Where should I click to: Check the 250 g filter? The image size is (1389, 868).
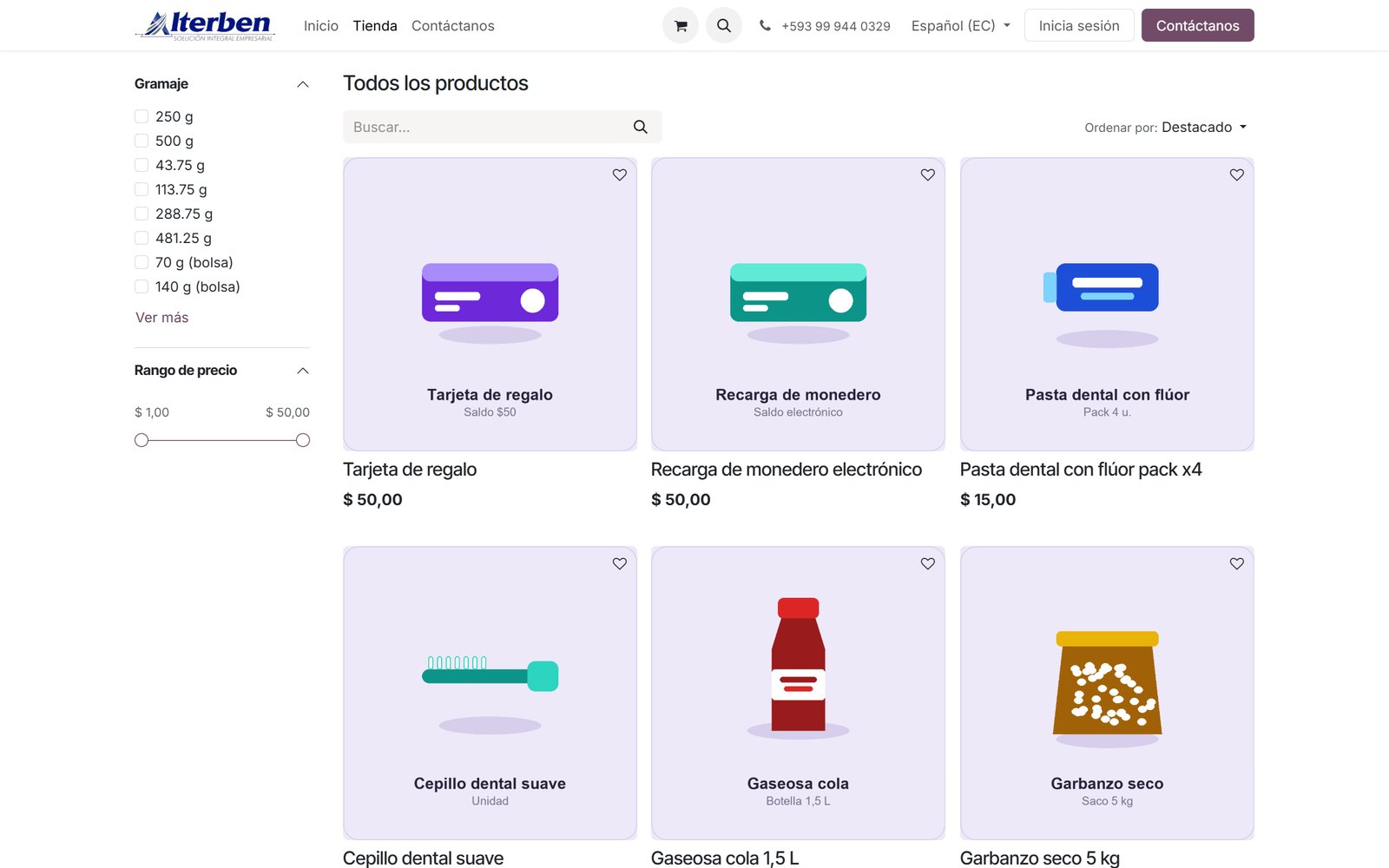click(142, 116)
